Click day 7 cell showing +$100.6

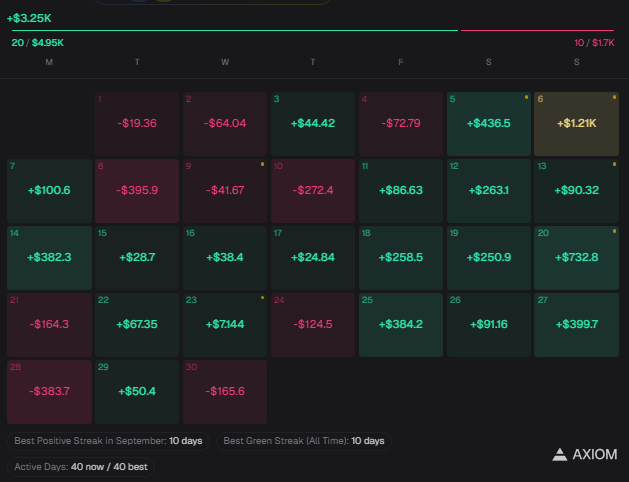(x=49, y=191)
